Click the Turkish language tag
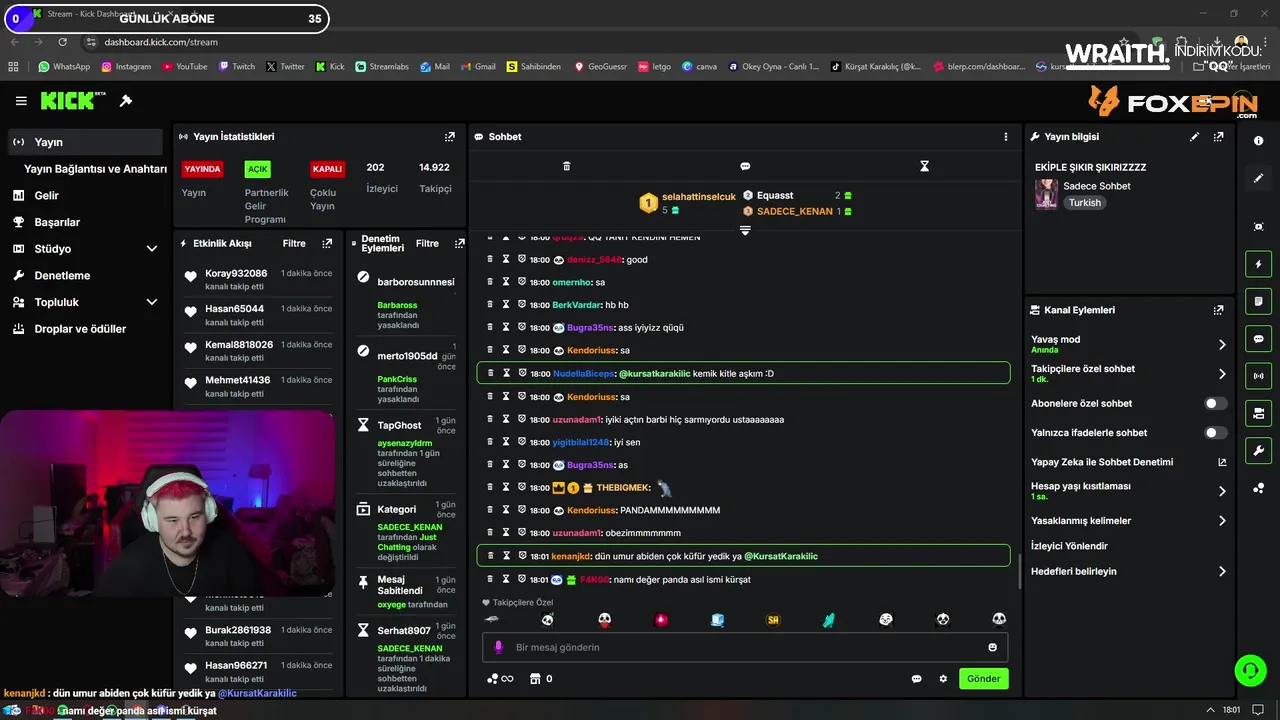The height and width of the screenshot is (720, 1280). [1084, 203]
